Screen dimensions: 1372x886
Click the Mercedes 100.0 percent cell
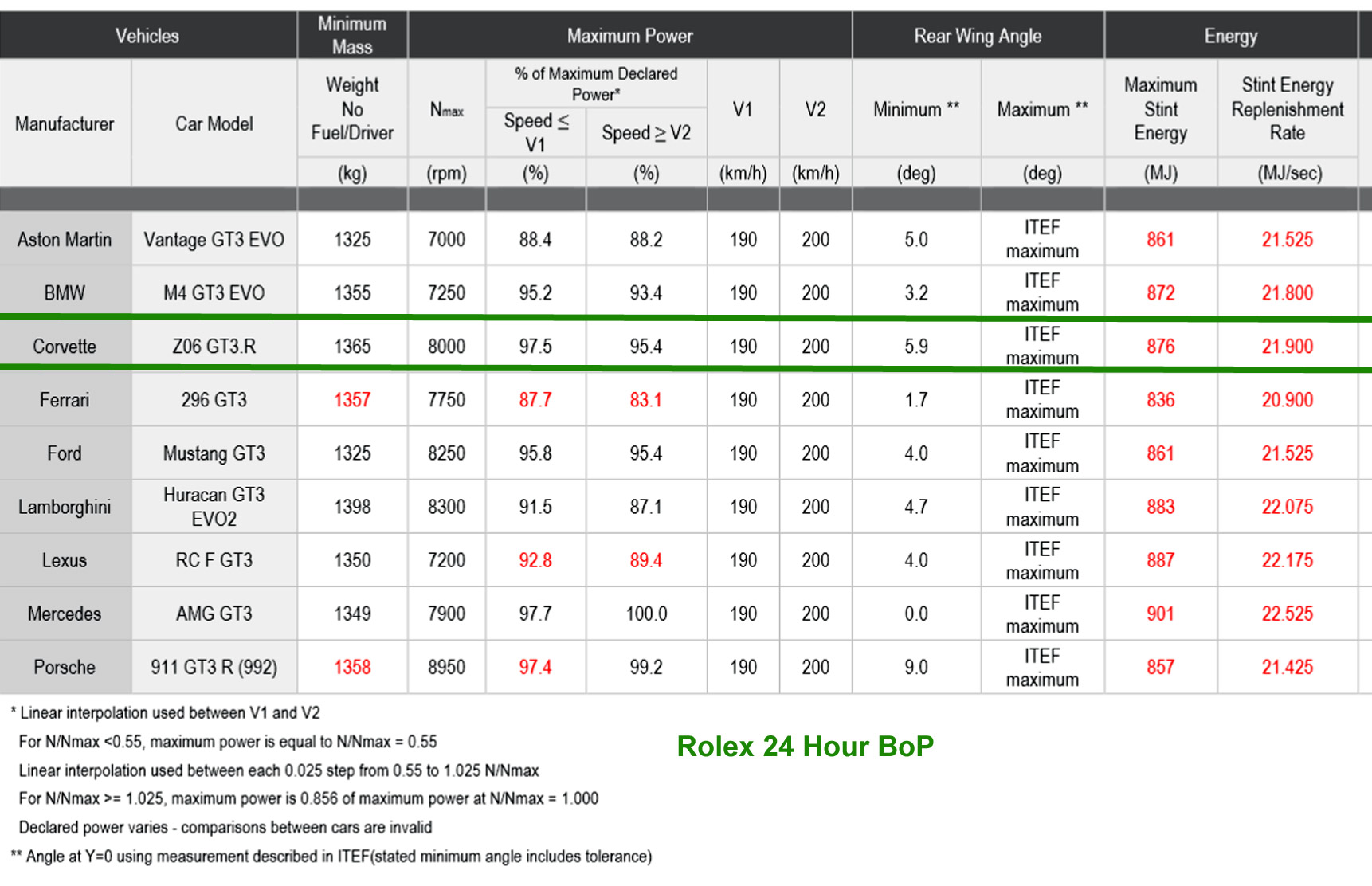(x=646, y=614)
